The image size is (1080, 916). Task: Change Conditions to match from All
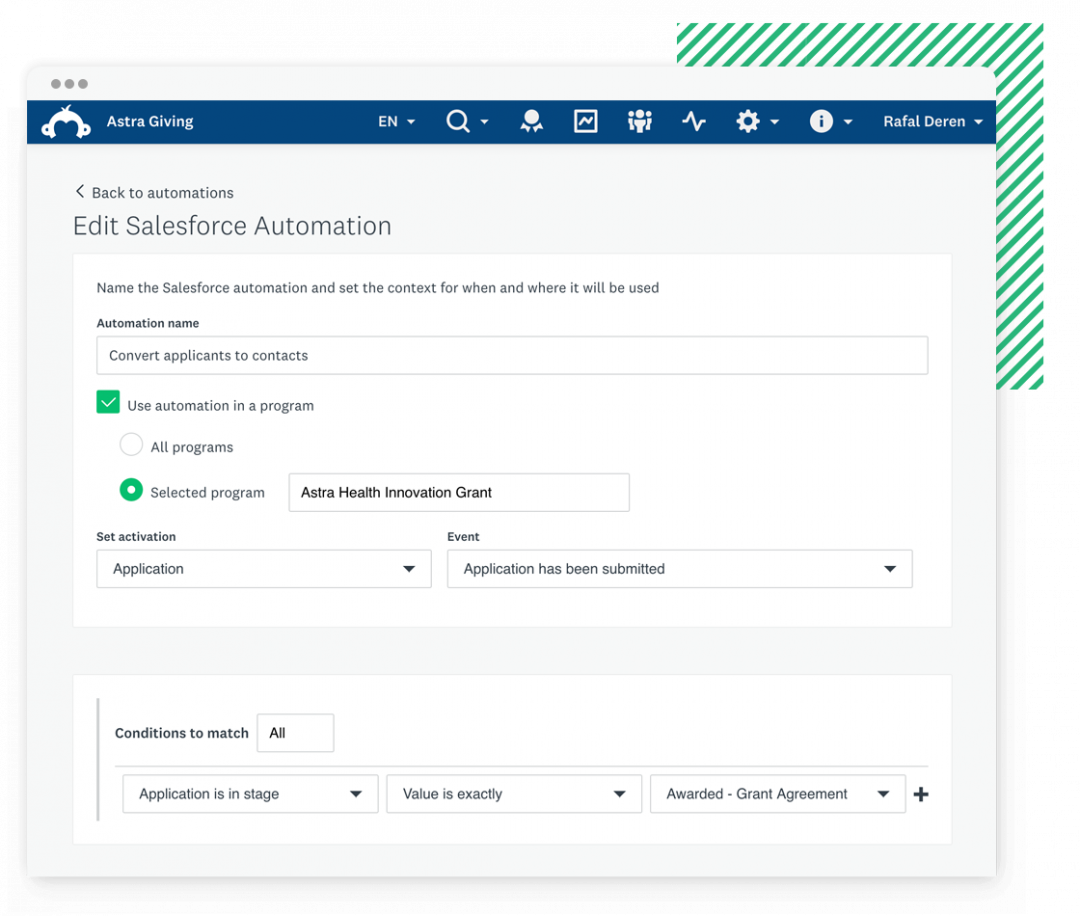tap(295, 732)
